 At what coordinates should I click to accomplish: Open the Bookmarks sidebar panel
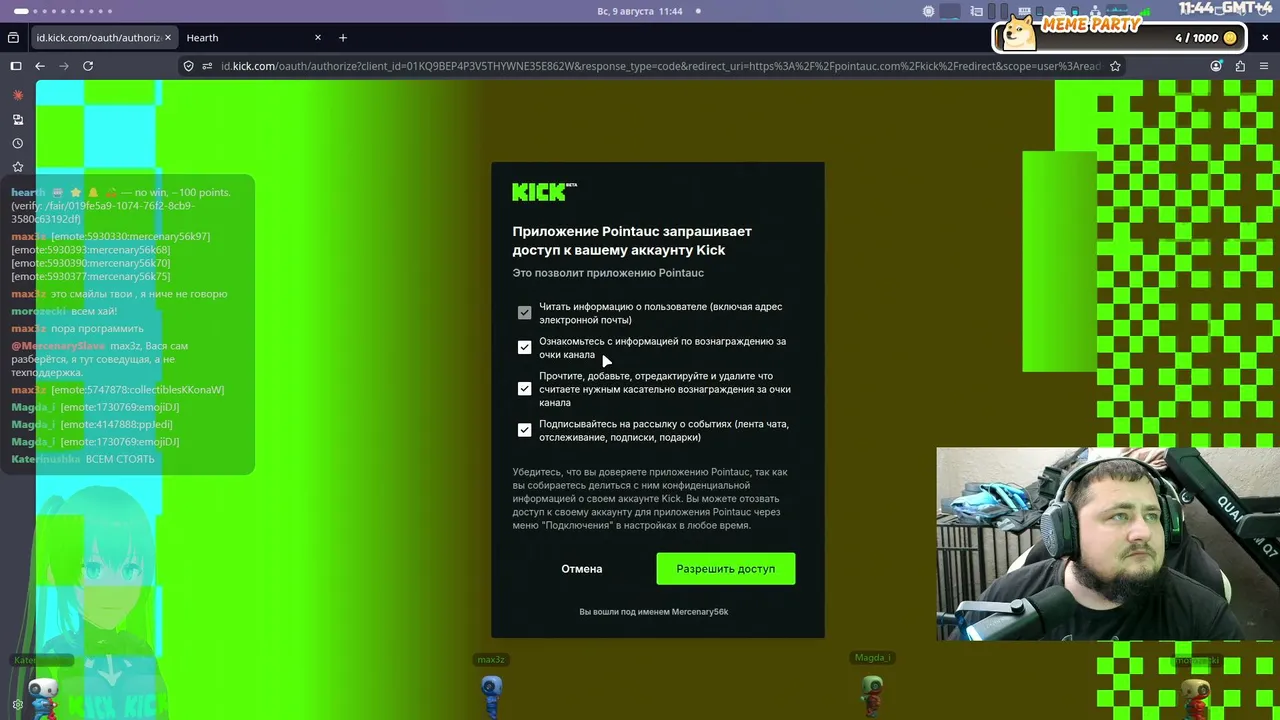click(x=18, y=167)
